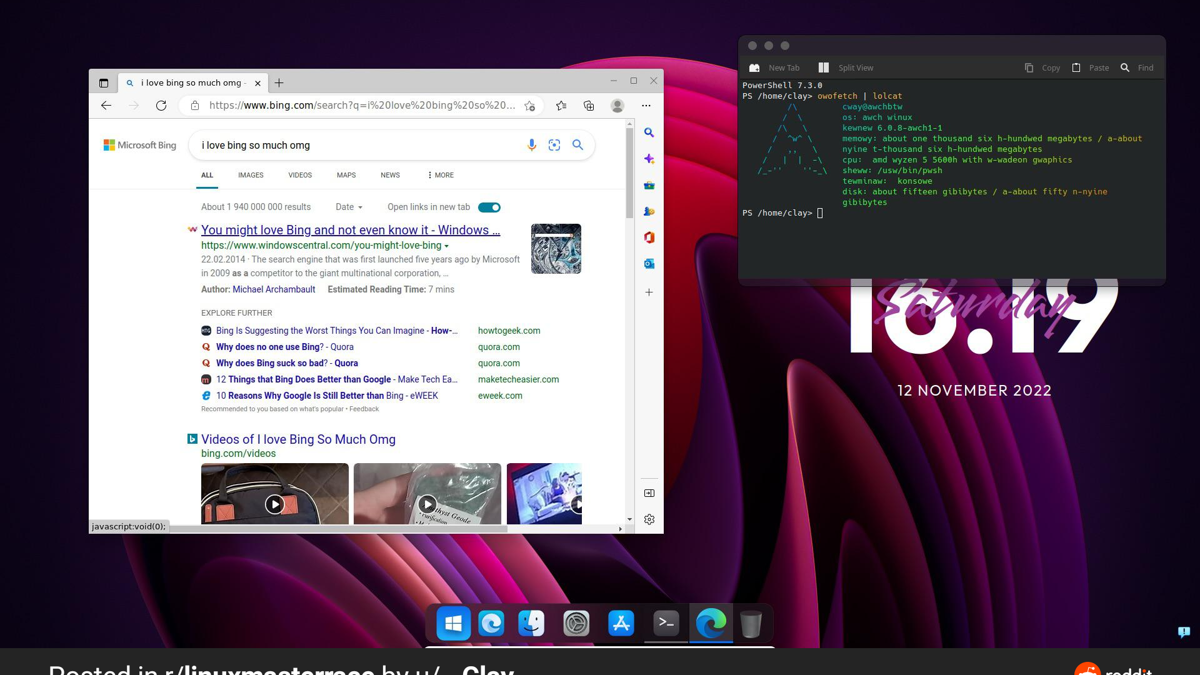Open Finder icon in dock
The image size is (1200, 675).
click(x=531, y=623)
